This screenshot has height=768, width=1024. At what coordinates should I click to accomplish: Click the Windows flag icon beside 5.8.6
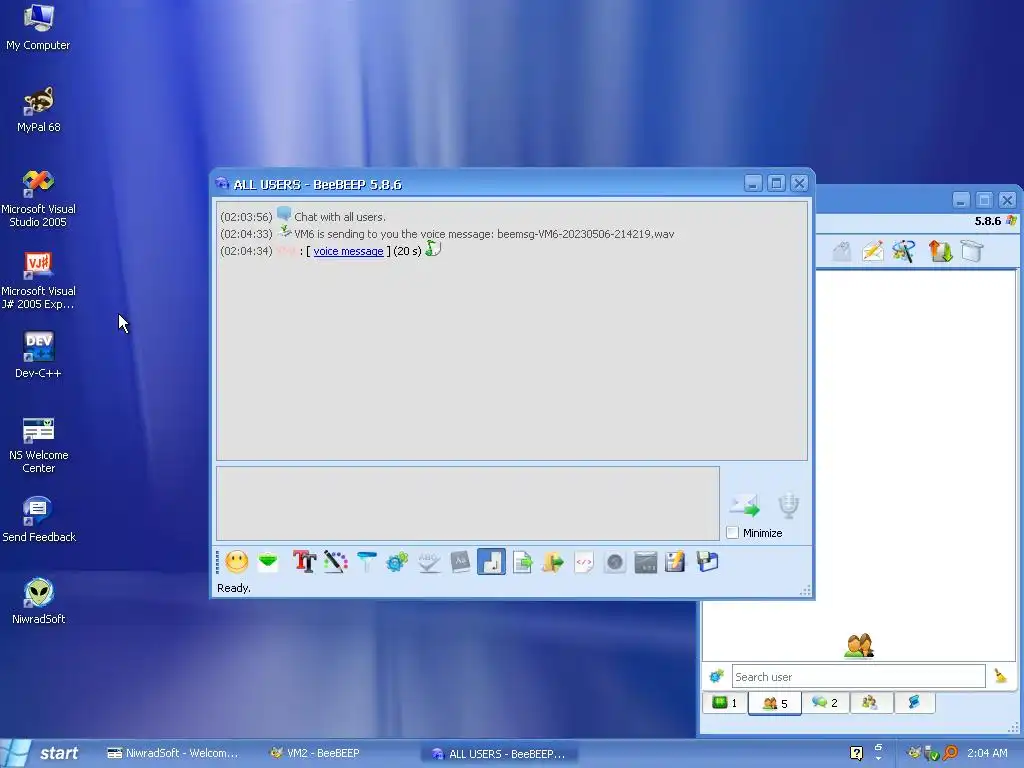pyautogui.click(x=1011, y=221)
